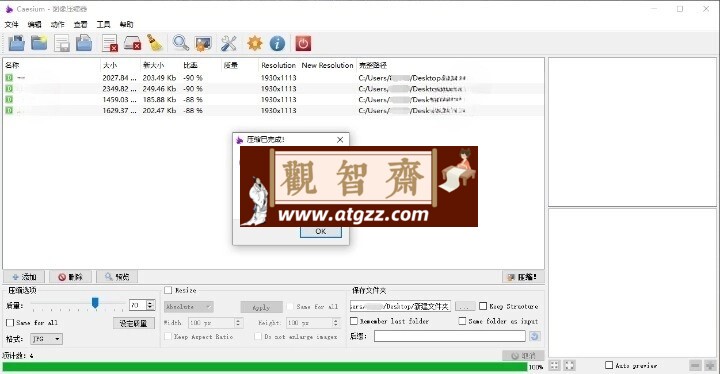Click the 249.46 Kb new size cell
This screenshot has width=720, height=374.
click(x=159, y=89)
